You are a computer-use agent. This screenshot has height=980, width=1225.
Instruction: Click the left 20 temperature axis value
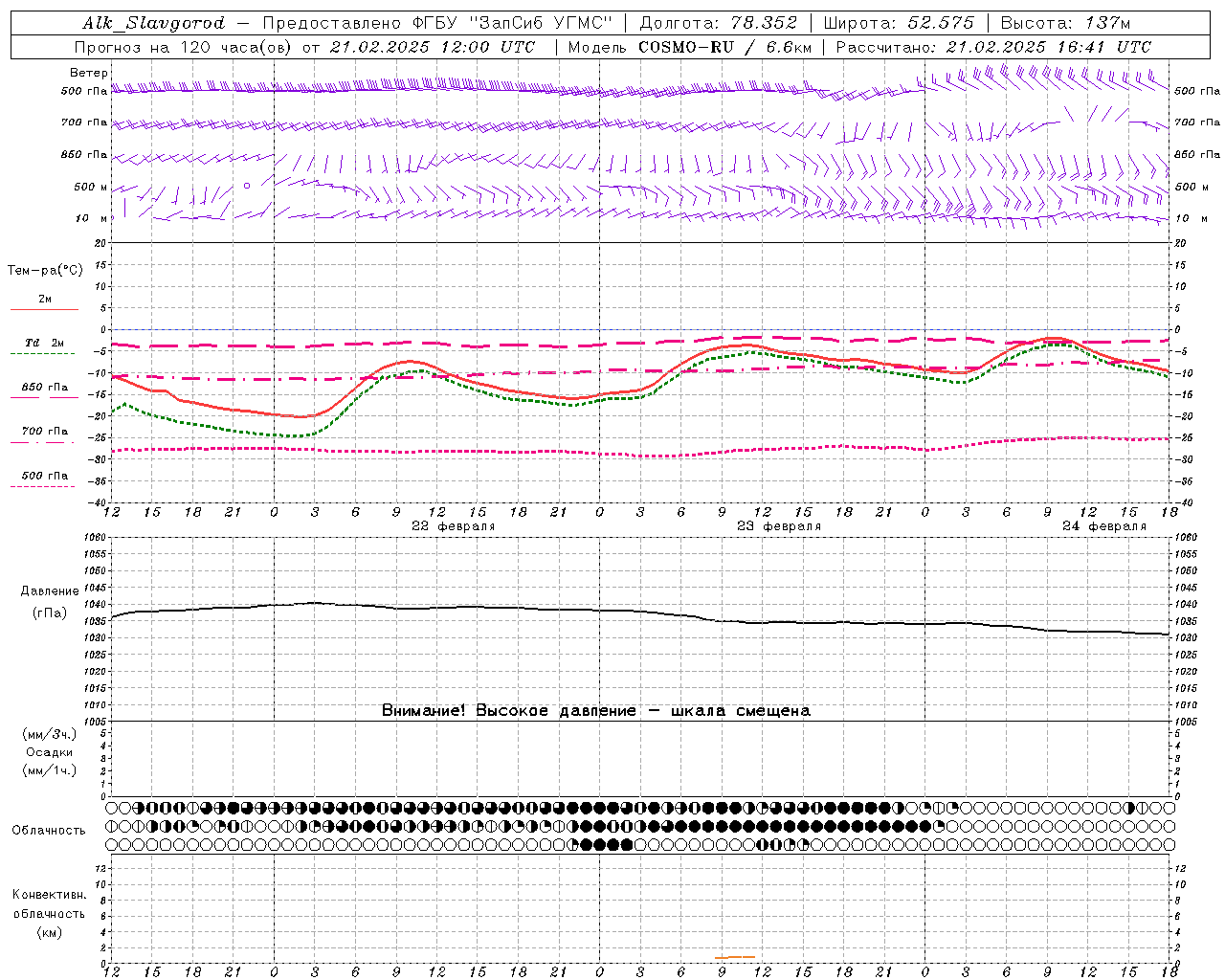tap(102, 244)
